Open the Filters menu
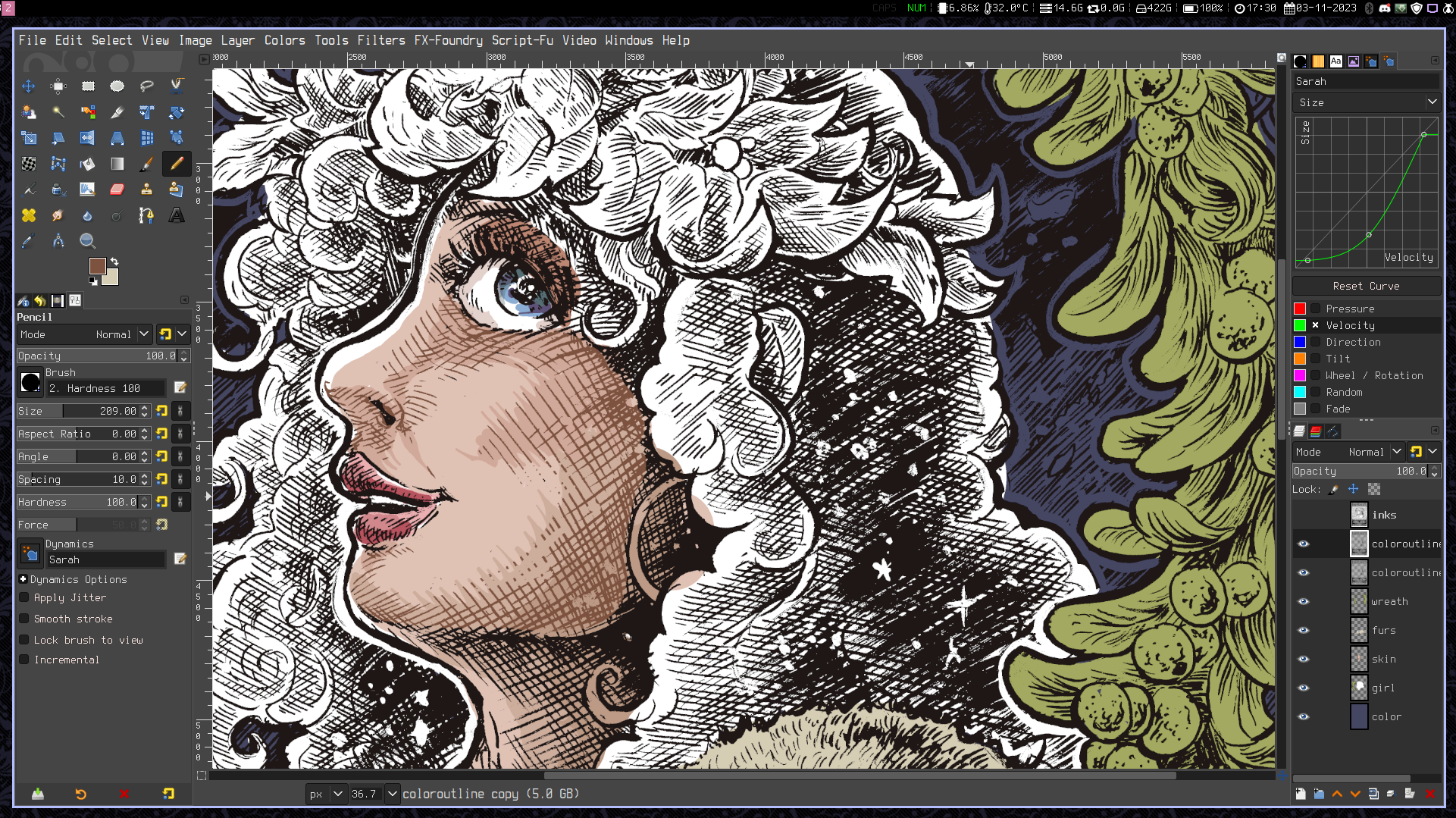Viewport: 1456px width, 818px height. 380,40
